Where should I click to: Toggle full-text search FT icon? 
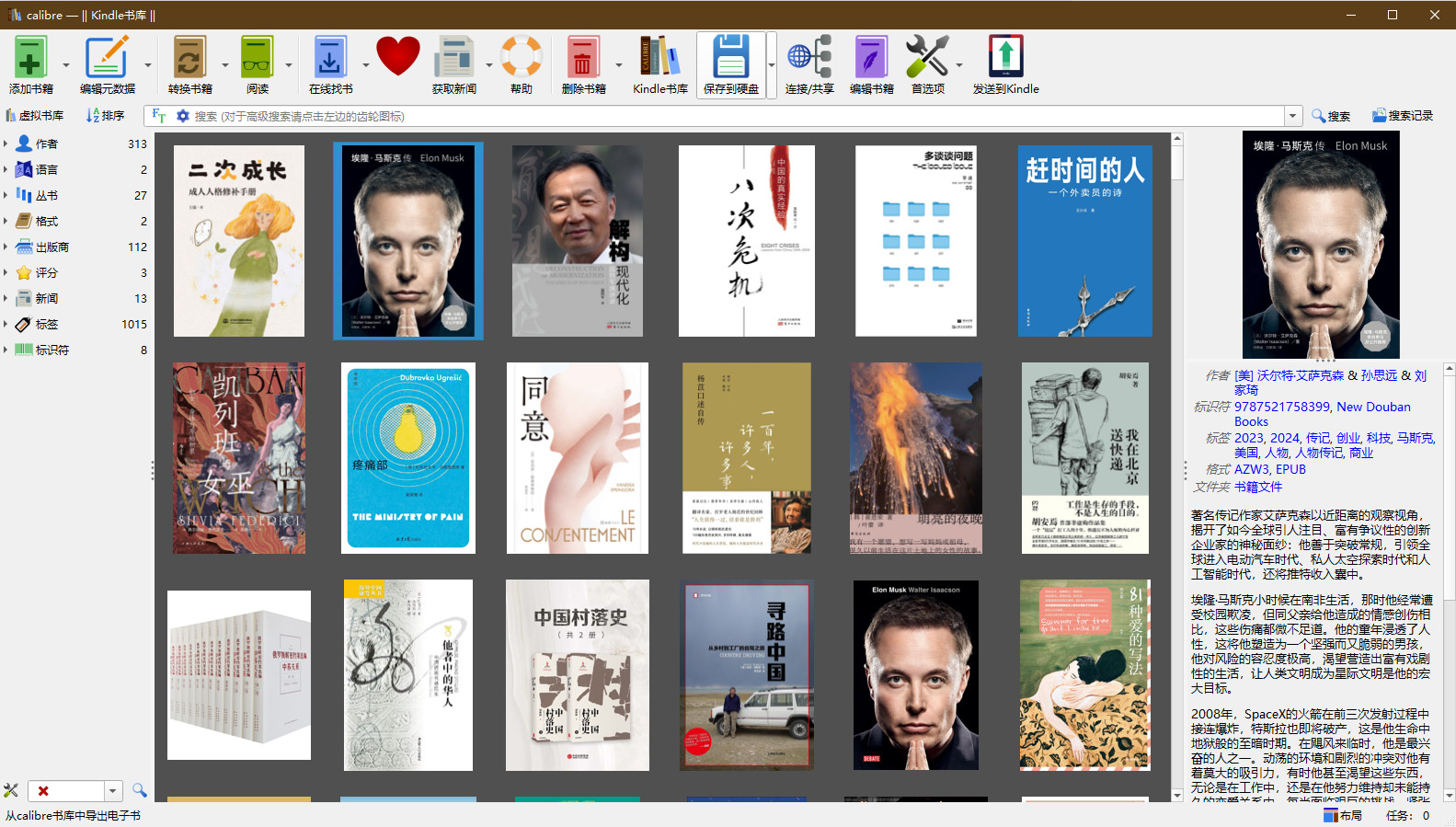159,116
